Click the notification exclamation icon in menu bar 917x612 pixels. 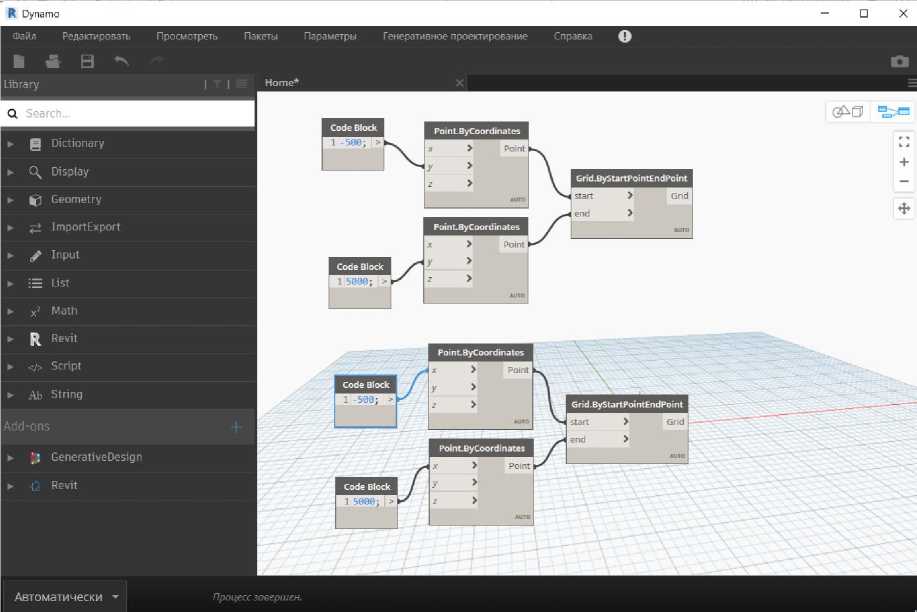[625, 36]
